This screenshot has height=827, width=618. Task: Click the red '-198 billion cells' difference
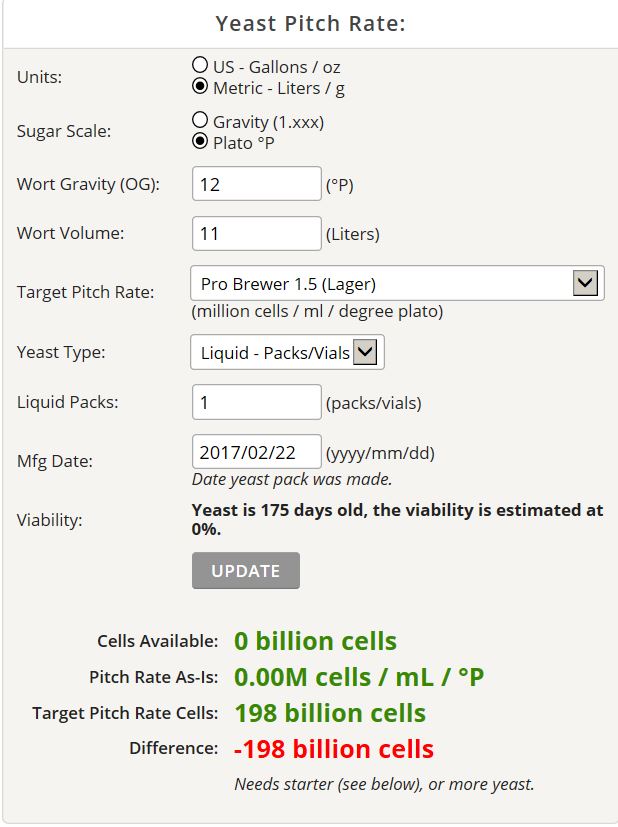pos(334,748)
